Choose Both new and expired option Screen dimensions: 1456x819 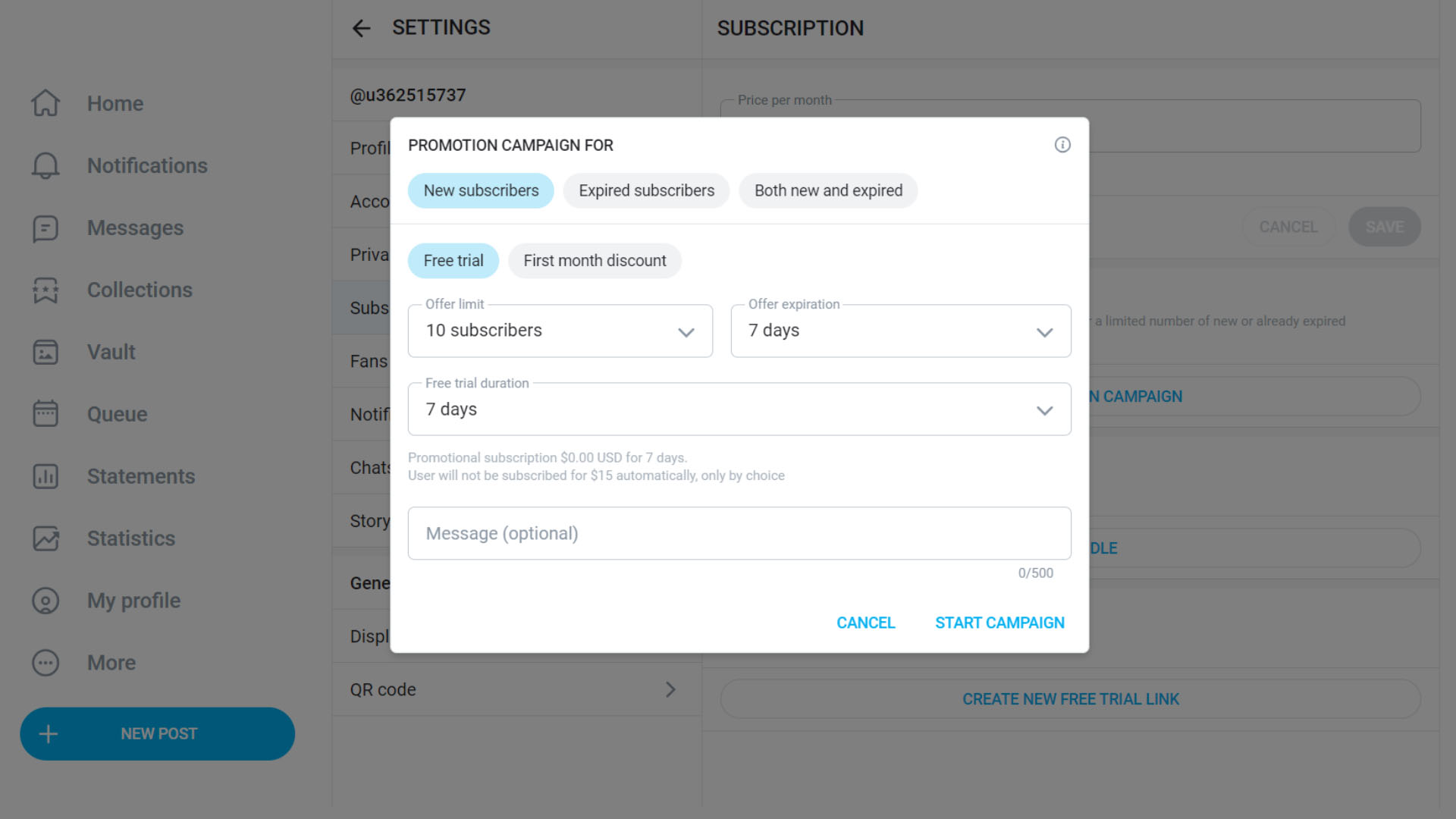tap(828, 191)
